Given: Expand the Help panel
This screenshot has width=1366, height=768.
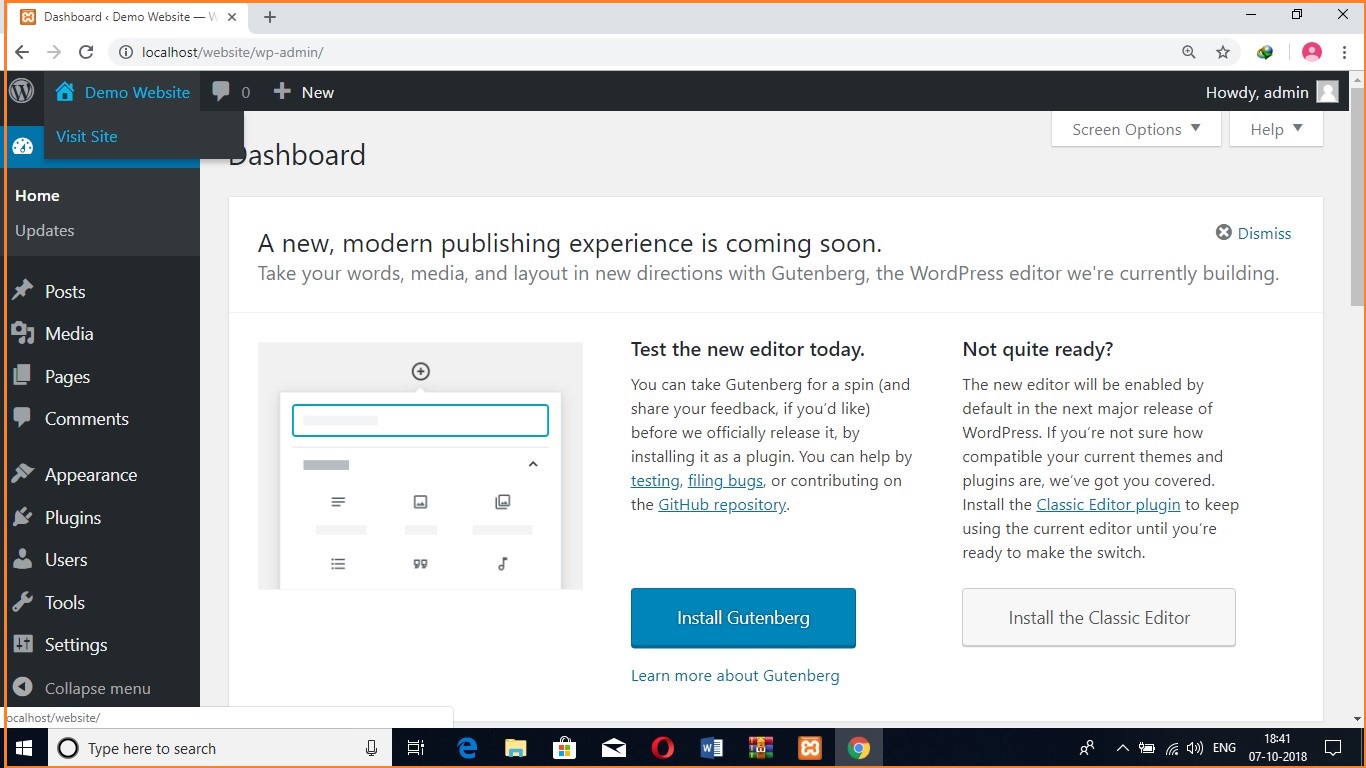Looking at the screenshot, I should (x=1277, y=129).
